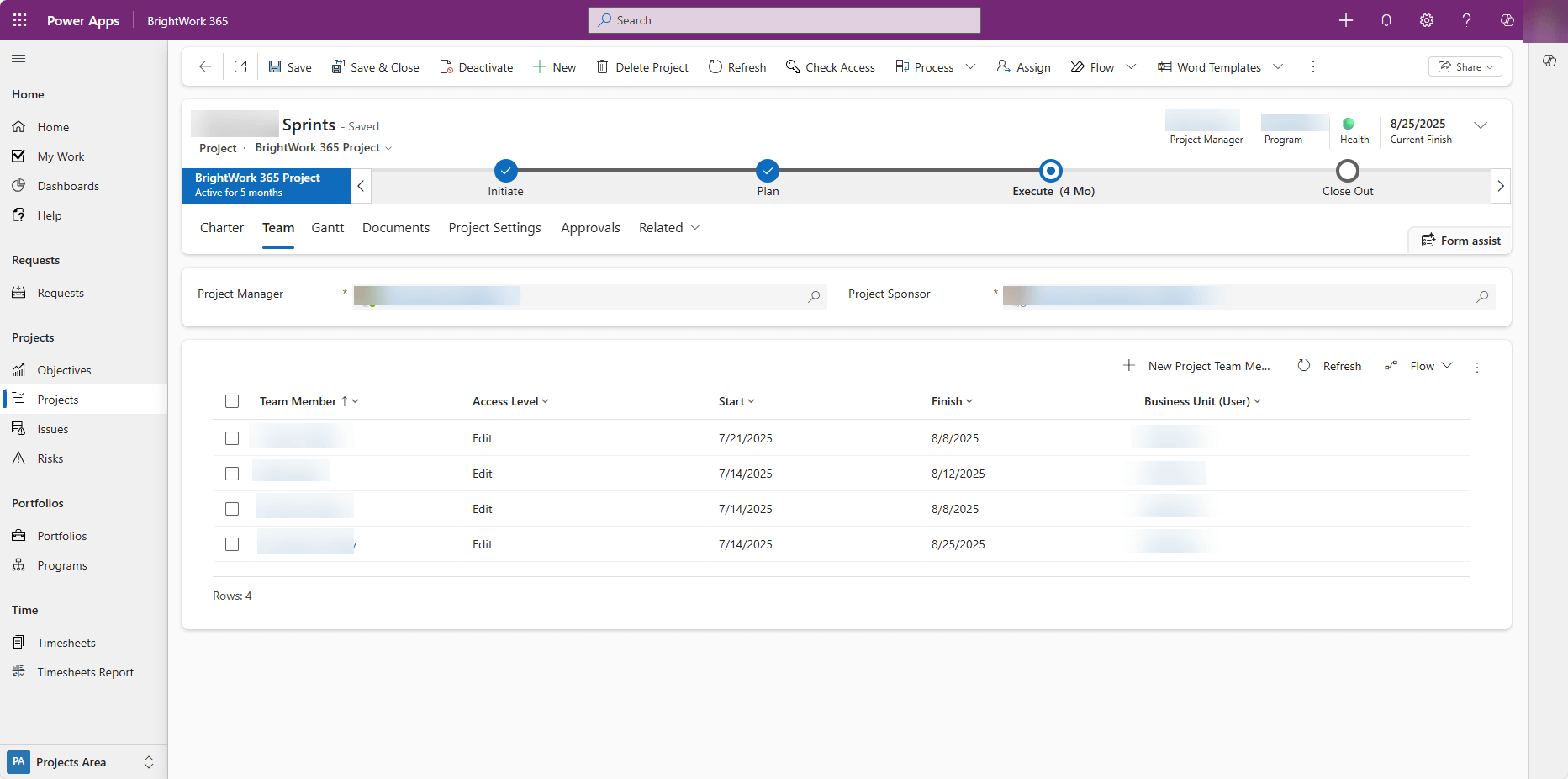Select the checkbox for the 8/25/2025 finish row
Viewport: 1568px width, 779px height.
point(232,544)
